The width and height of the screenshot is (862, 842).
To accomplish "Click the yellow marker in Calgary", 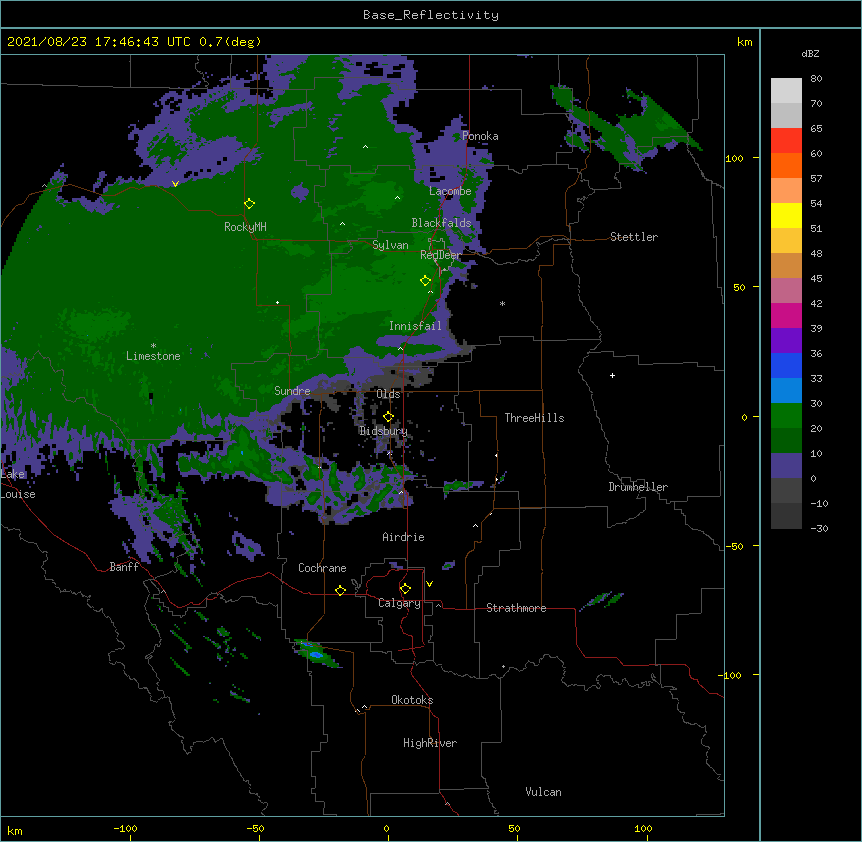I will pos(405,589).
